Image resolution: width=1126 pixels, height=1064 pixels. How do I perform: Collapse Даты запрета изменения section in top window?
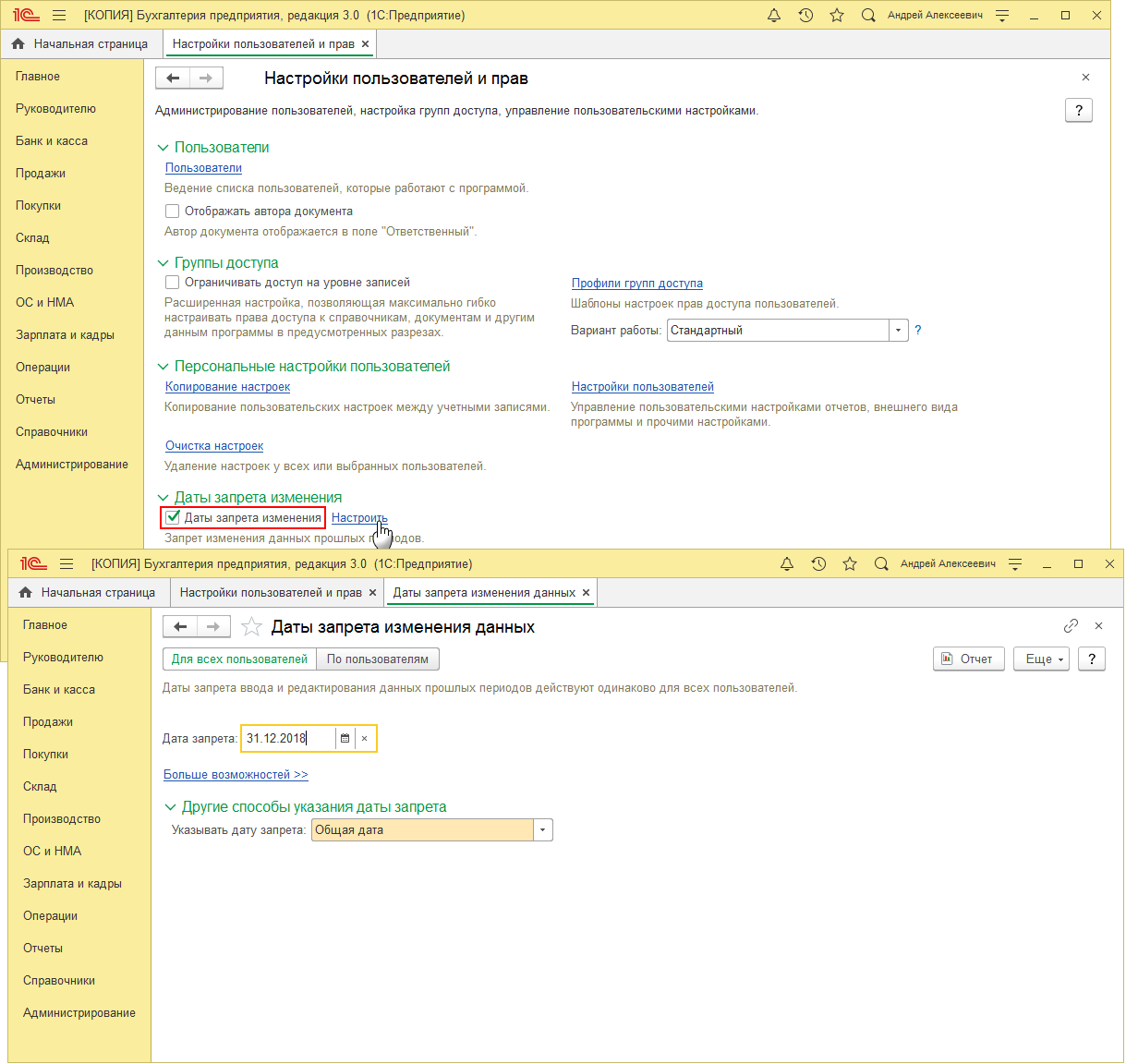(x=163, y=498)
